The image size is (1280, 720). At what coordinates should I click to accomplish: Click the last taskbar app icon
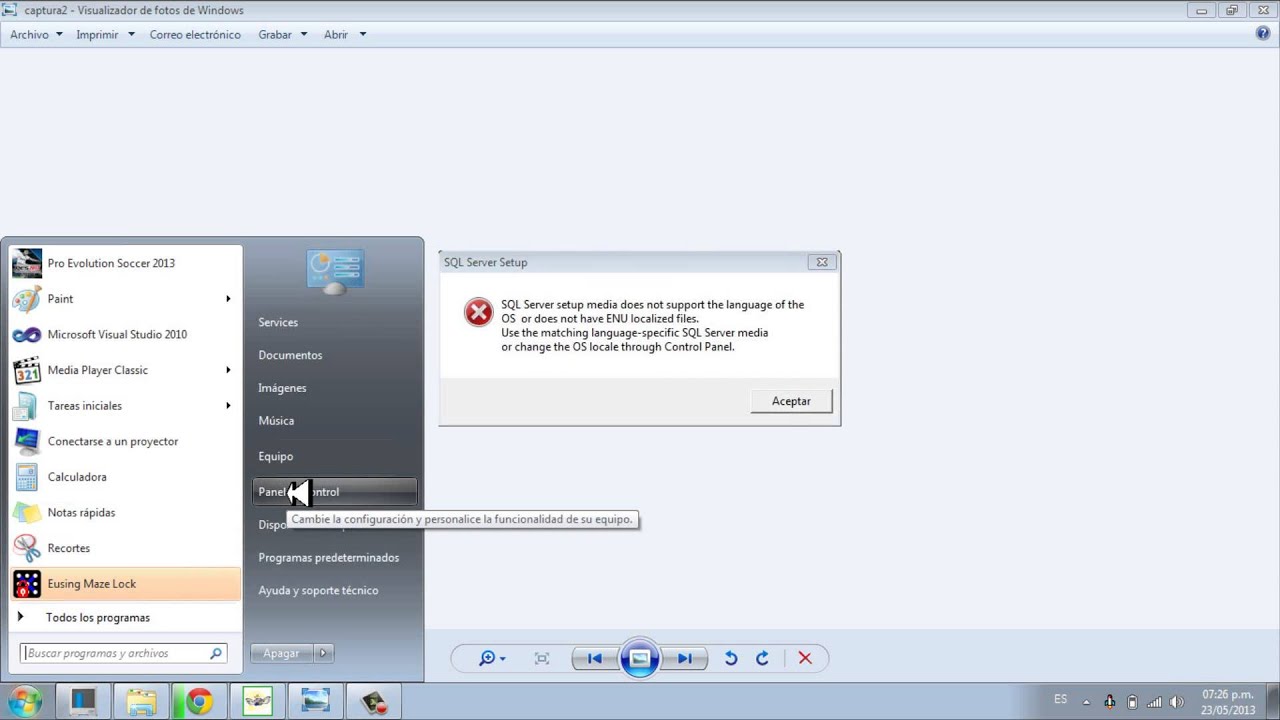373,702
